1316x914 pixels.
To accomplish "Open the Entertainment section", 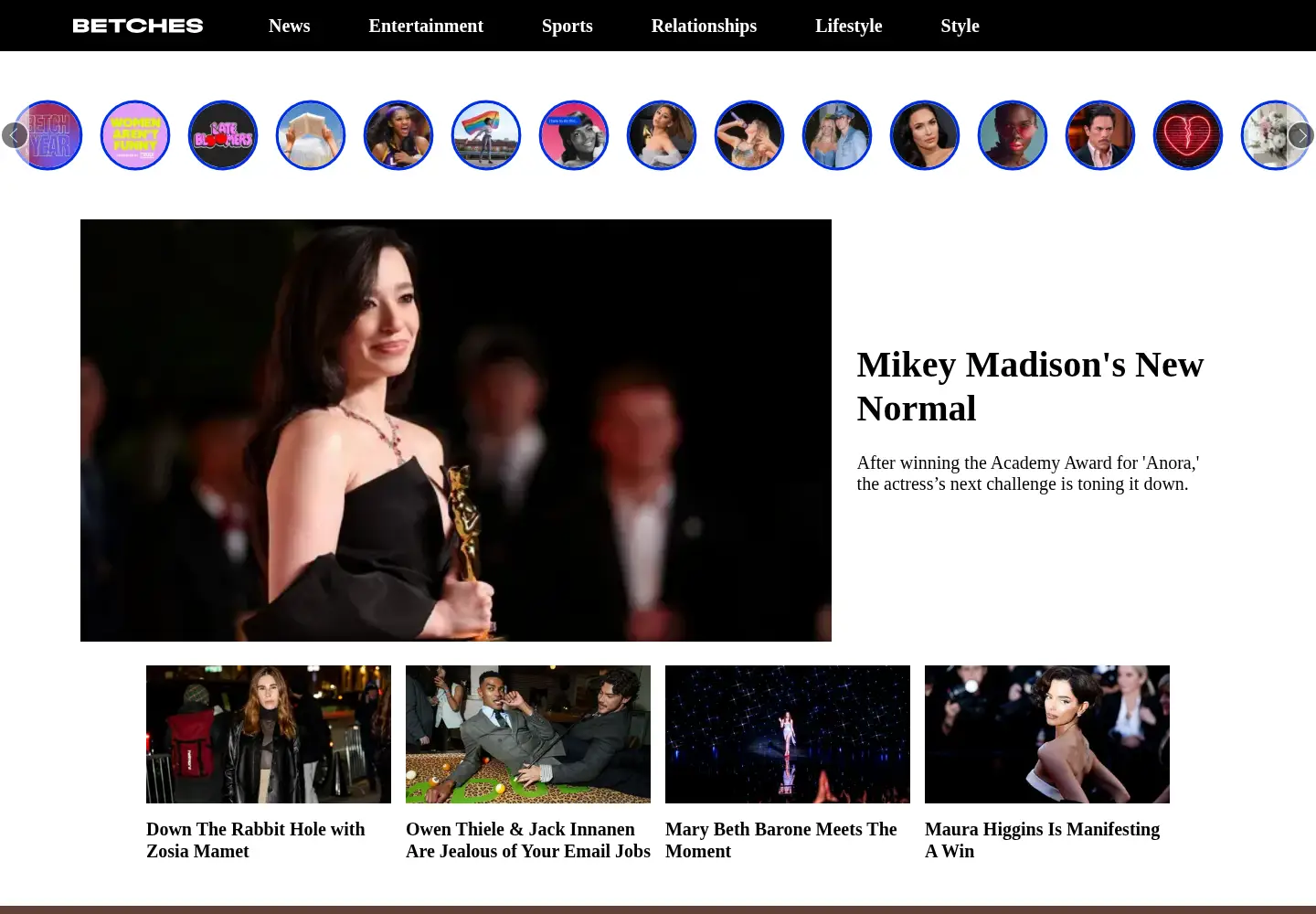I will click(x=426, y=26).
